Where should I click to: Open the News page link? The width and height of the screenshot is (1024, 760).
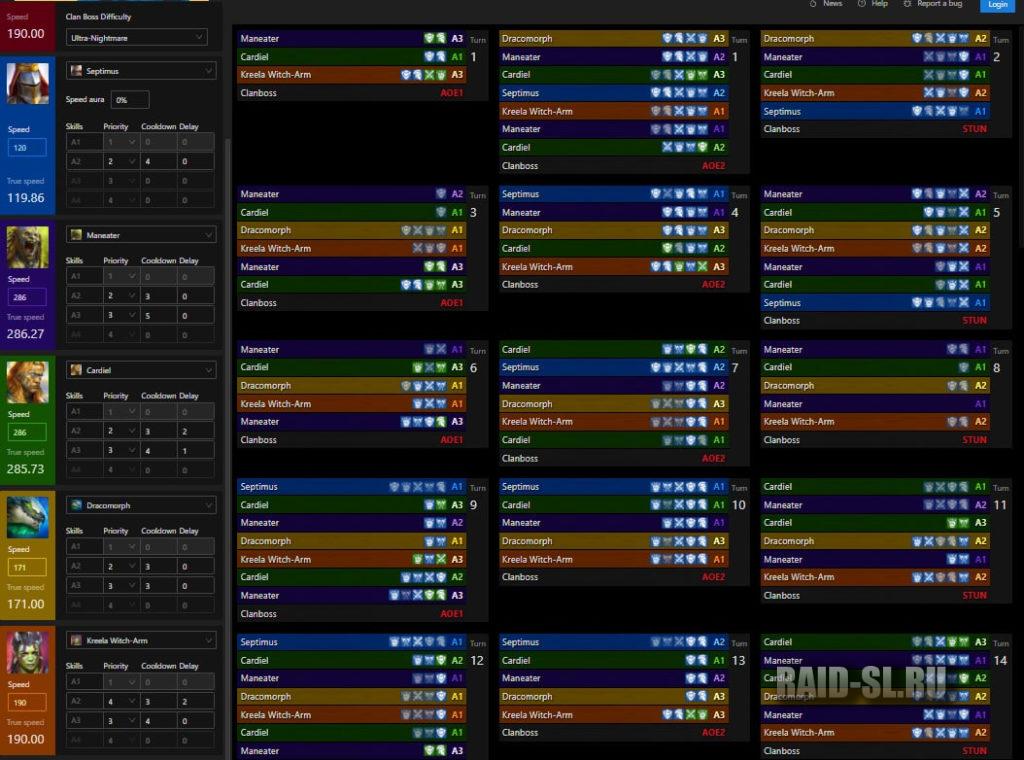point(832,4)
